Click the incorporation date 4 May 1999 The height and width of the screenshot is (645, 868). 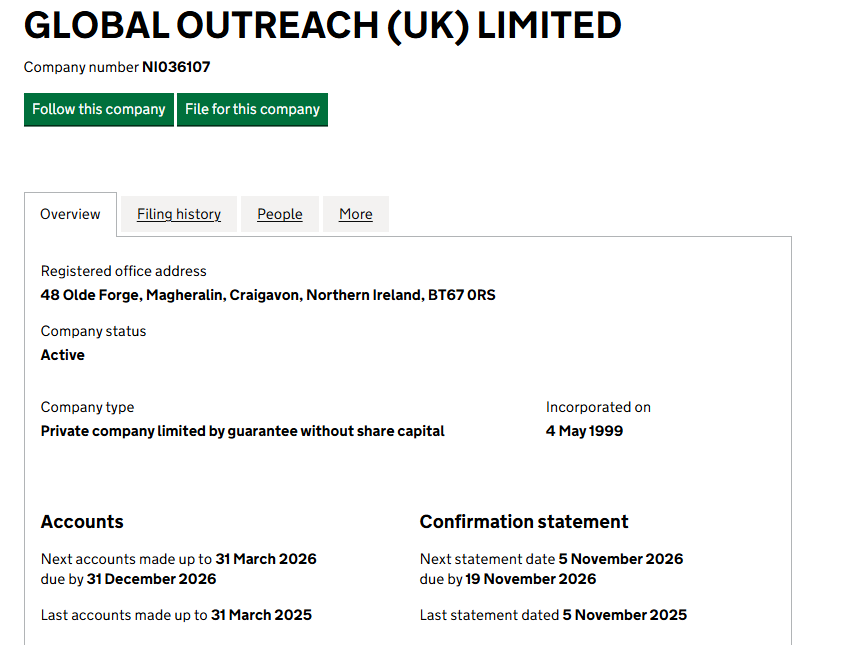coord(585,431)
